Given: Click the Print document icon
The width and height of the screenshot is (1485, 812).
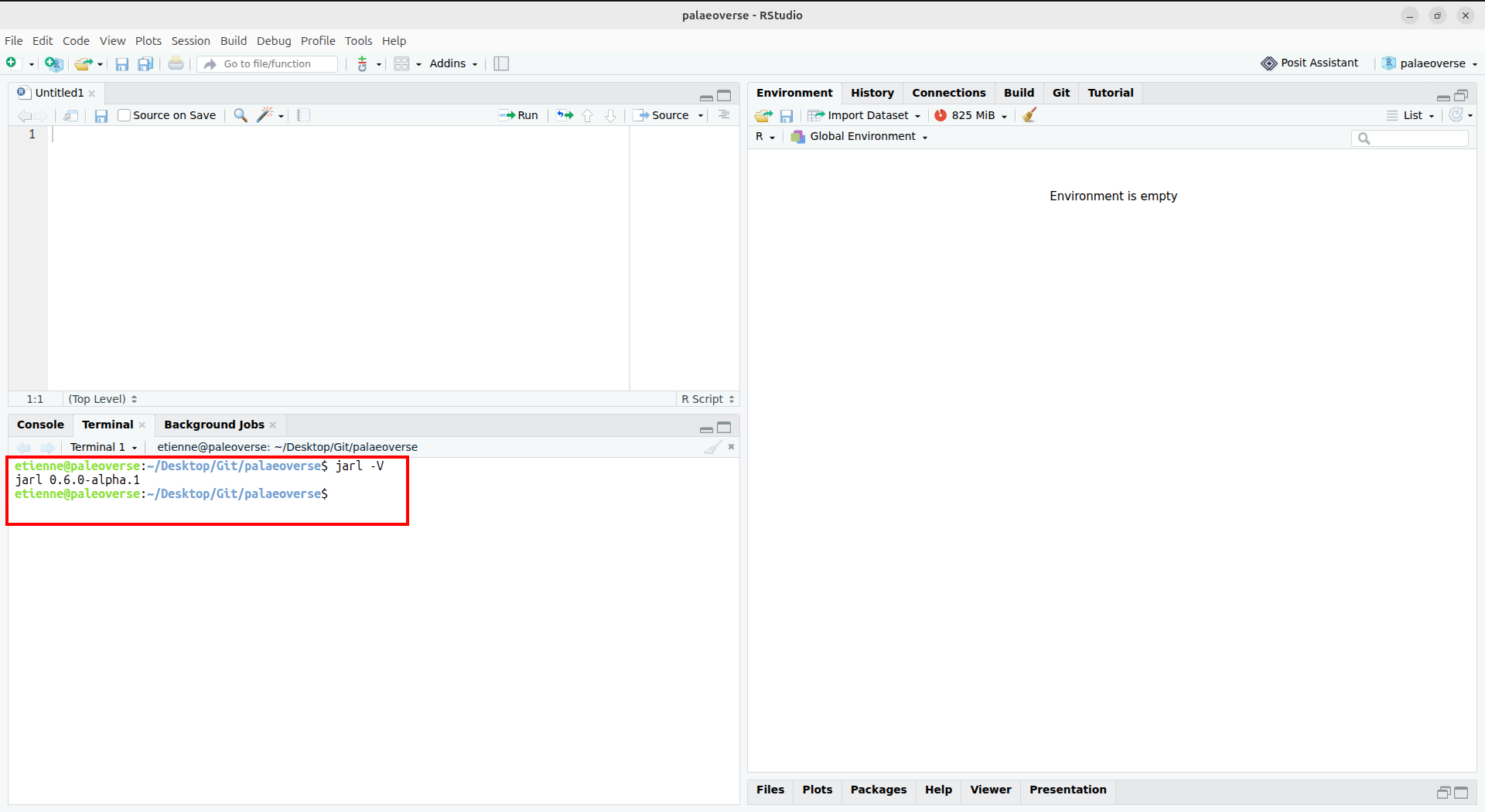Looking at the screenshot, I should point(176,63).
